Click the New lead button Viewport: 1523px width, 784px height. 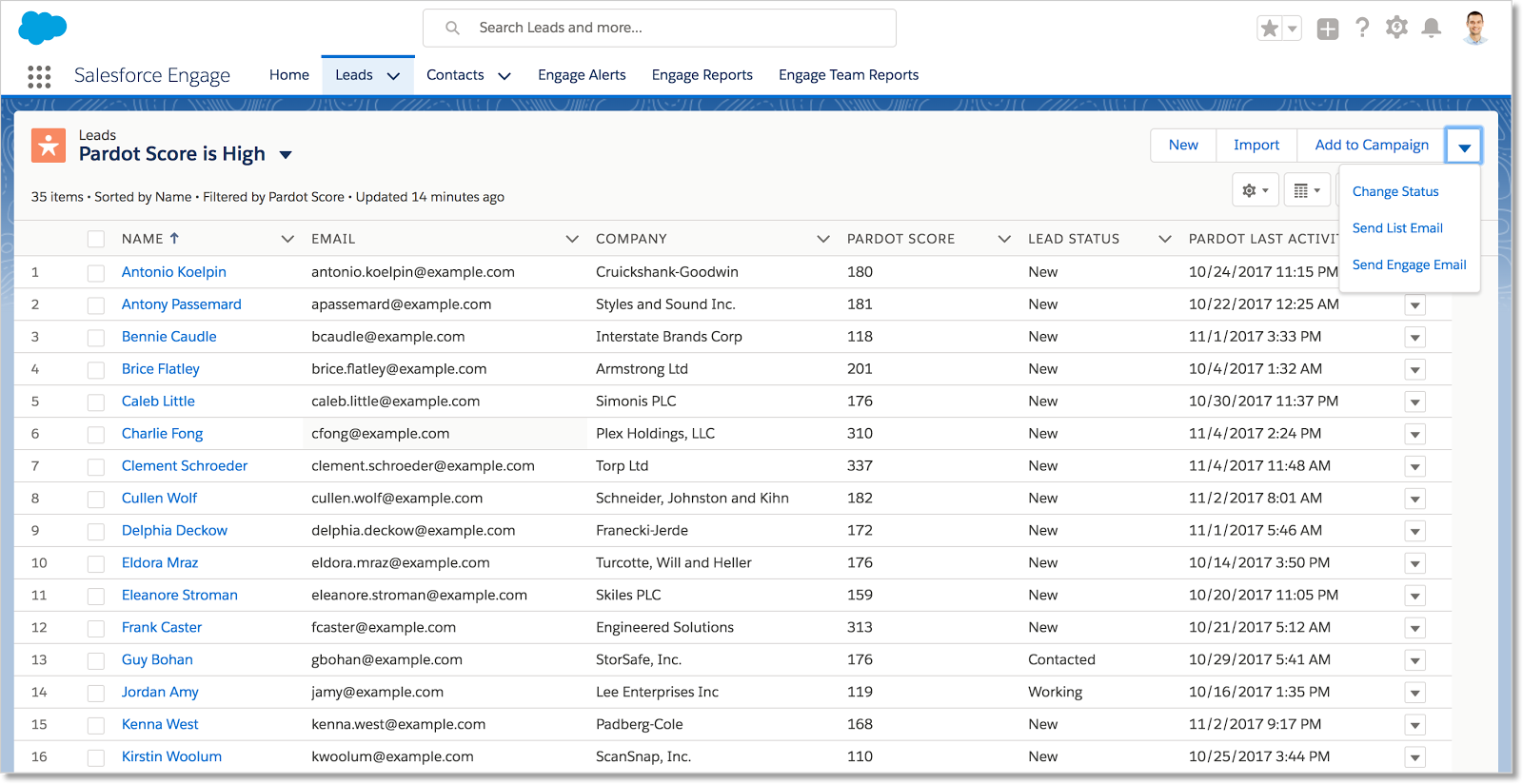[x=1183, y=146]
